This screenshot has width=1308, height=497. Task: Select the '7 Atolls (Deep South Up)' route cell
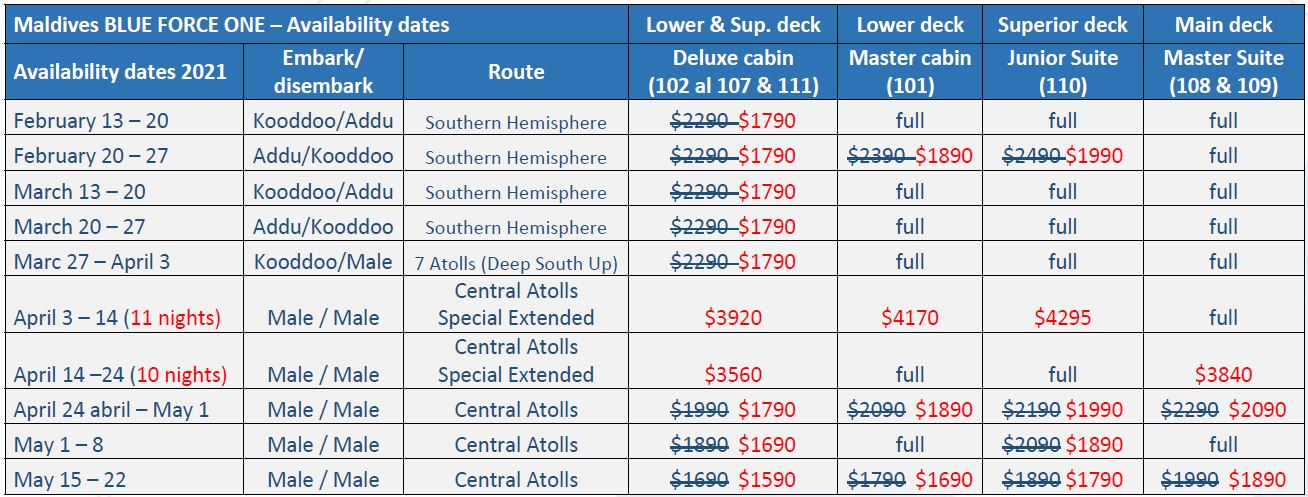[516, 263]
